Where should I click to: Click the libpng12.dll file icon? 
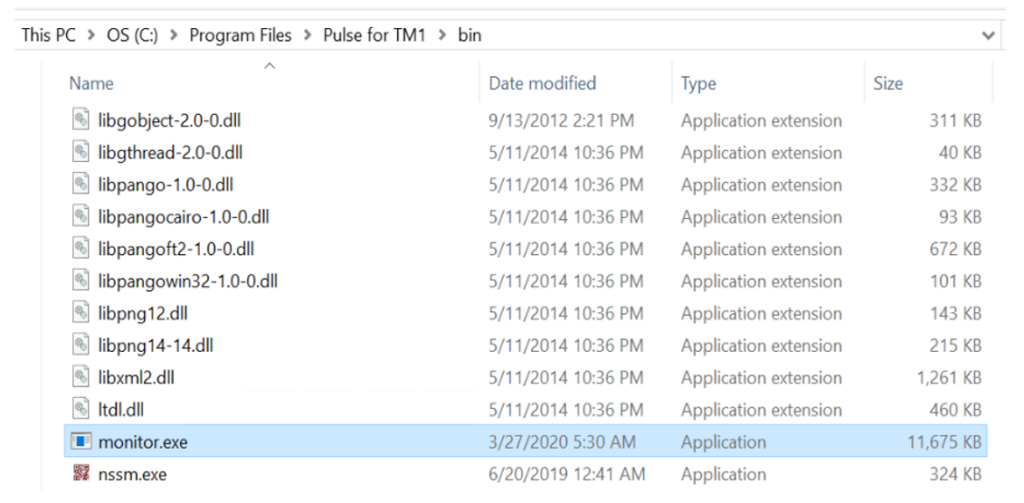pyautogui.click(x=81, y=314)
